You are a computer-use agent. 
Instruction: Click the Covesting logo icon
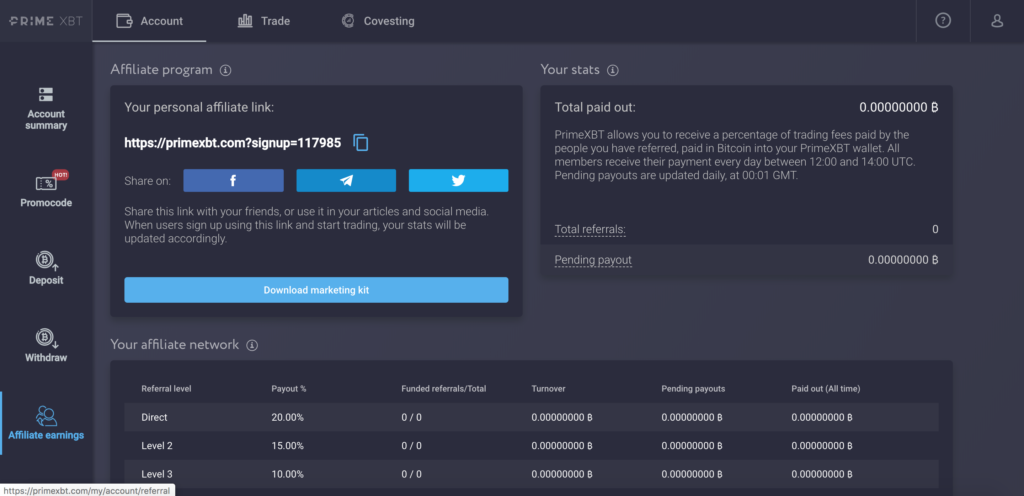348,21
